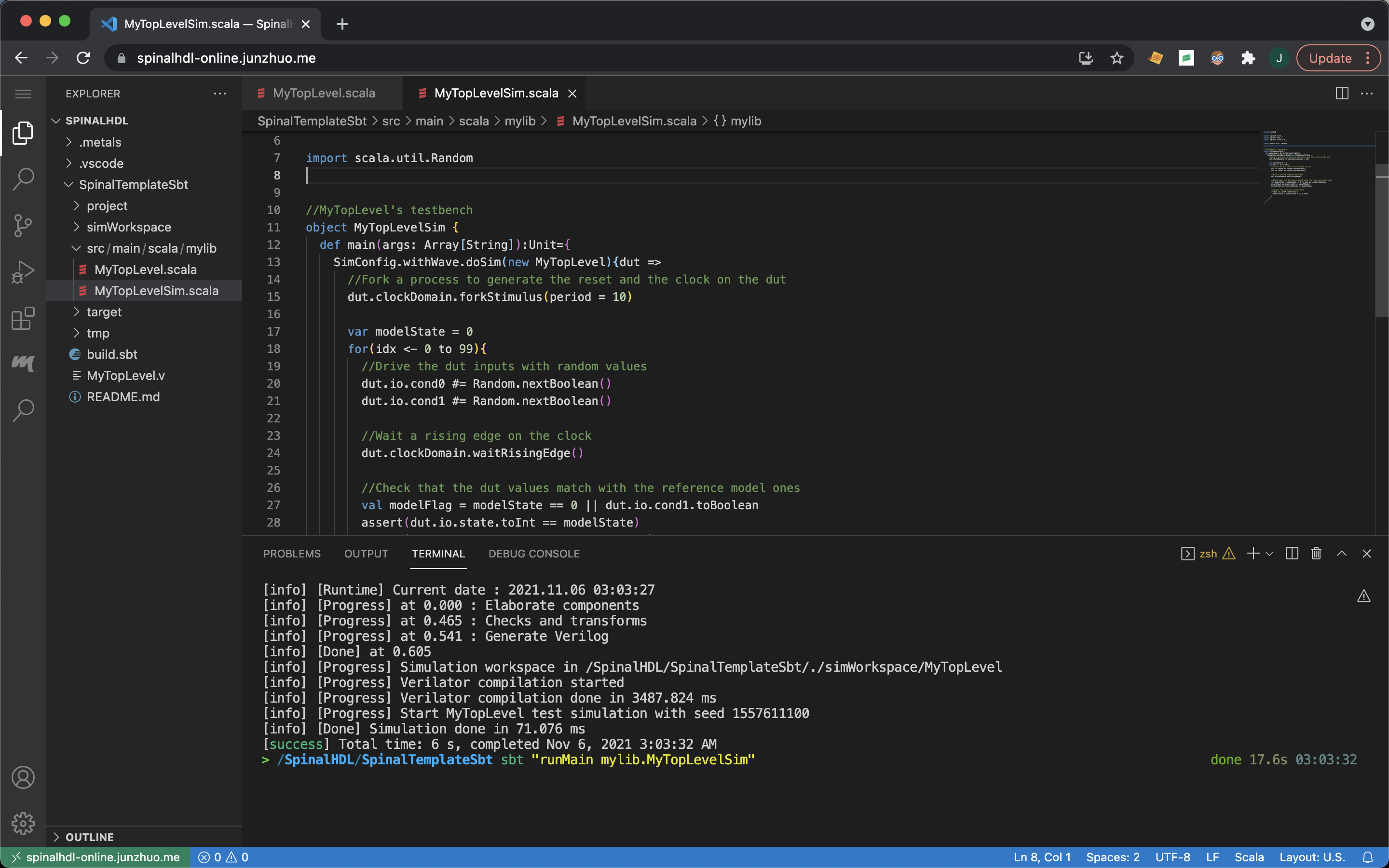Open the Extensions view
The image size is (1389, 868).
tap(23, 319)
